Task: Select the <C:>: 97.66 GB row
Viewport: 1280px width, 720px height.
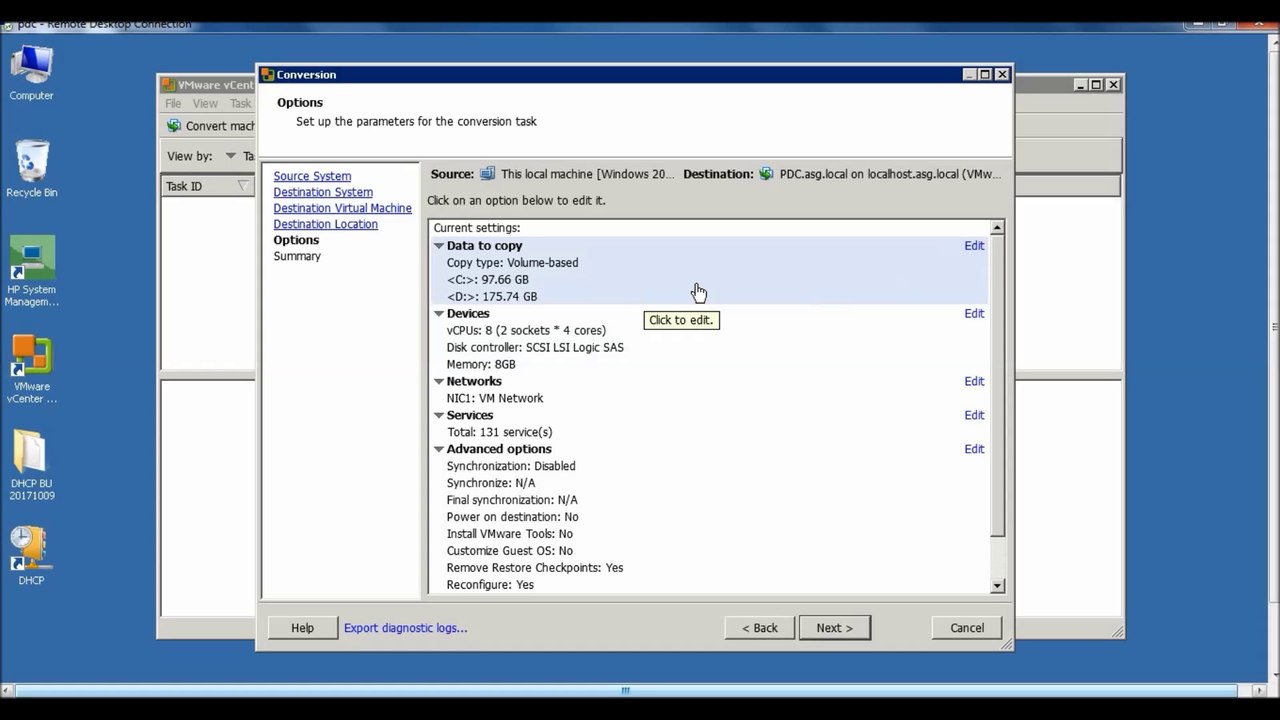Action: pyautogui.click(x=487, y=280)
